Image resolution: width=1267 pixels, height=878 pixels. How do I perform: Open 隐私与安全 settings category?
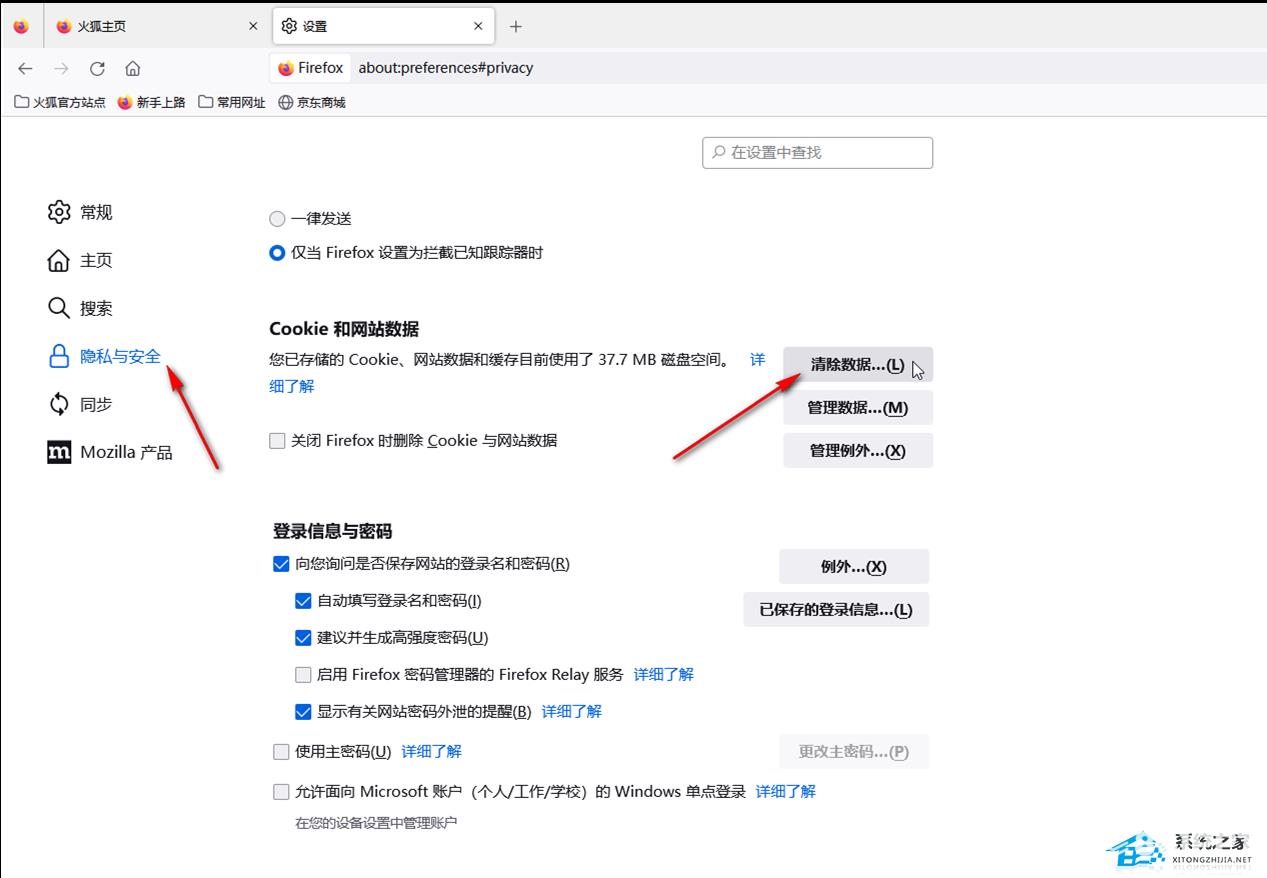point(104,356)
